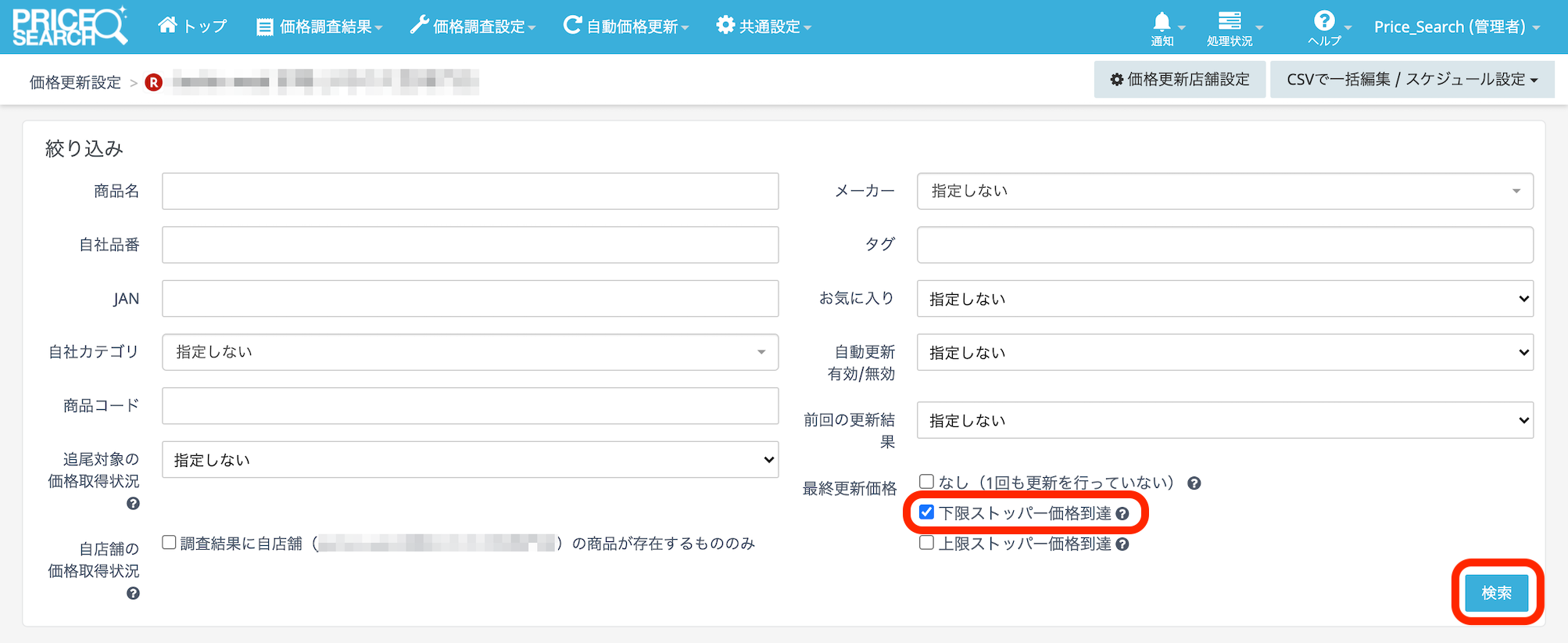Expand the メーカー dropdown
This screenshot has width=1568, height=643.
[1224, 192]
